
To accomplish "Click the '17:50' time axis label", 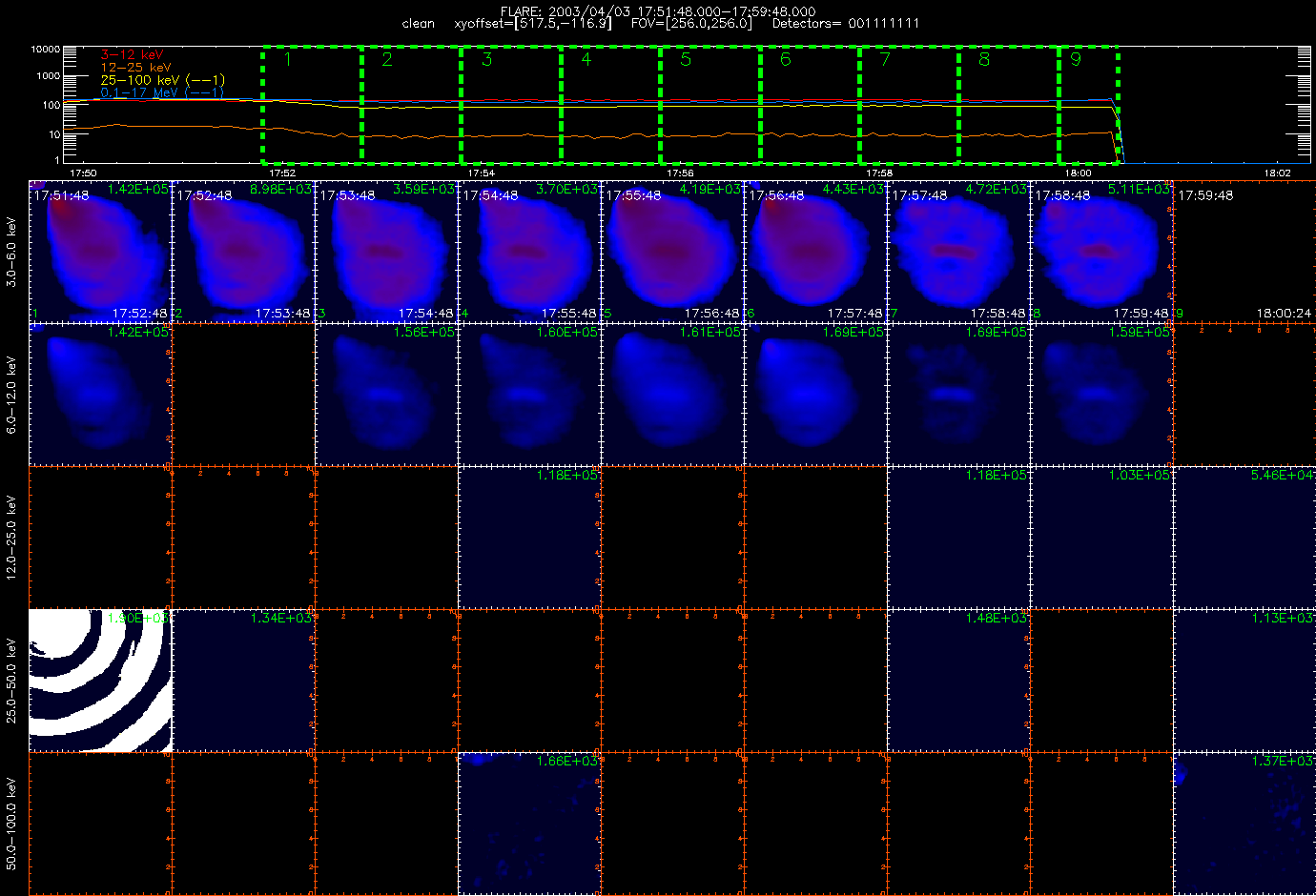I will 83,173.
